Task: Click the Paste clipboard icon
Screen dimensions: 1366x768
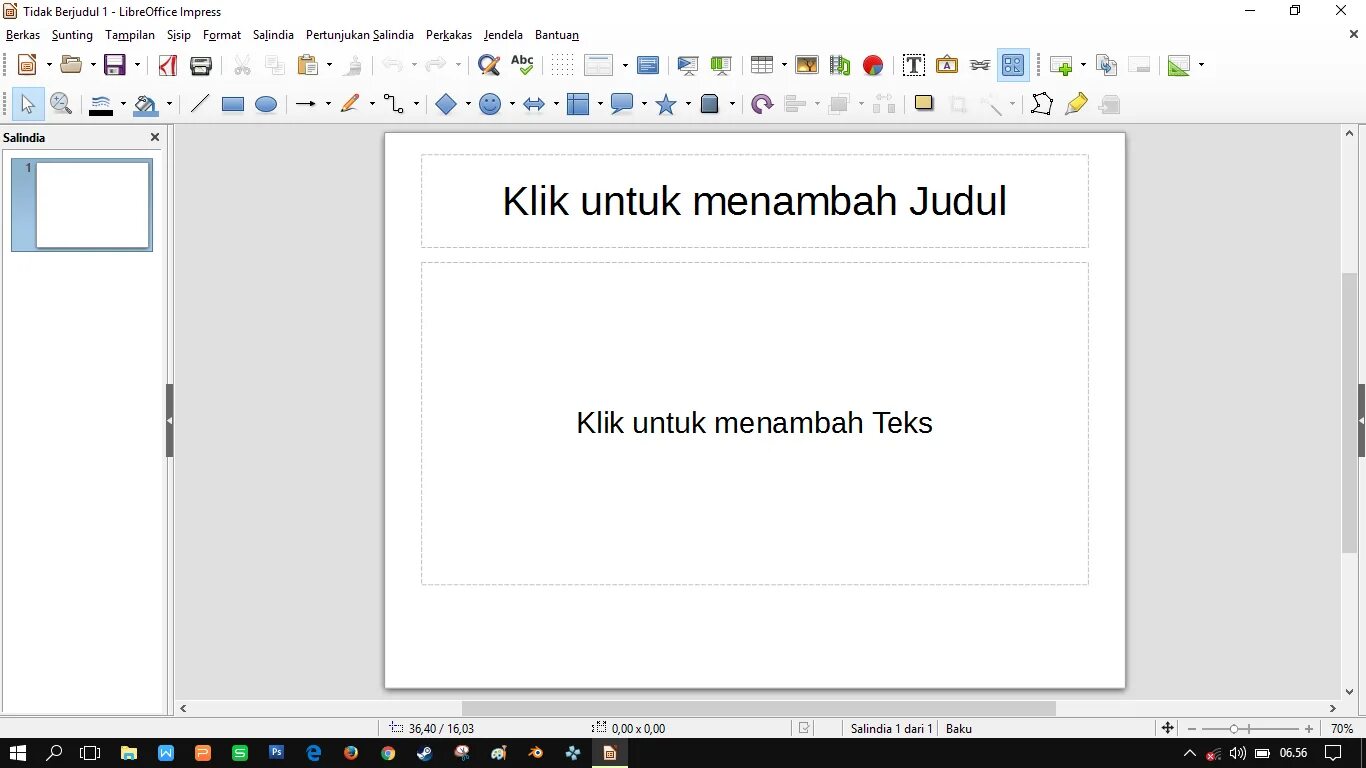Action: 309,65
